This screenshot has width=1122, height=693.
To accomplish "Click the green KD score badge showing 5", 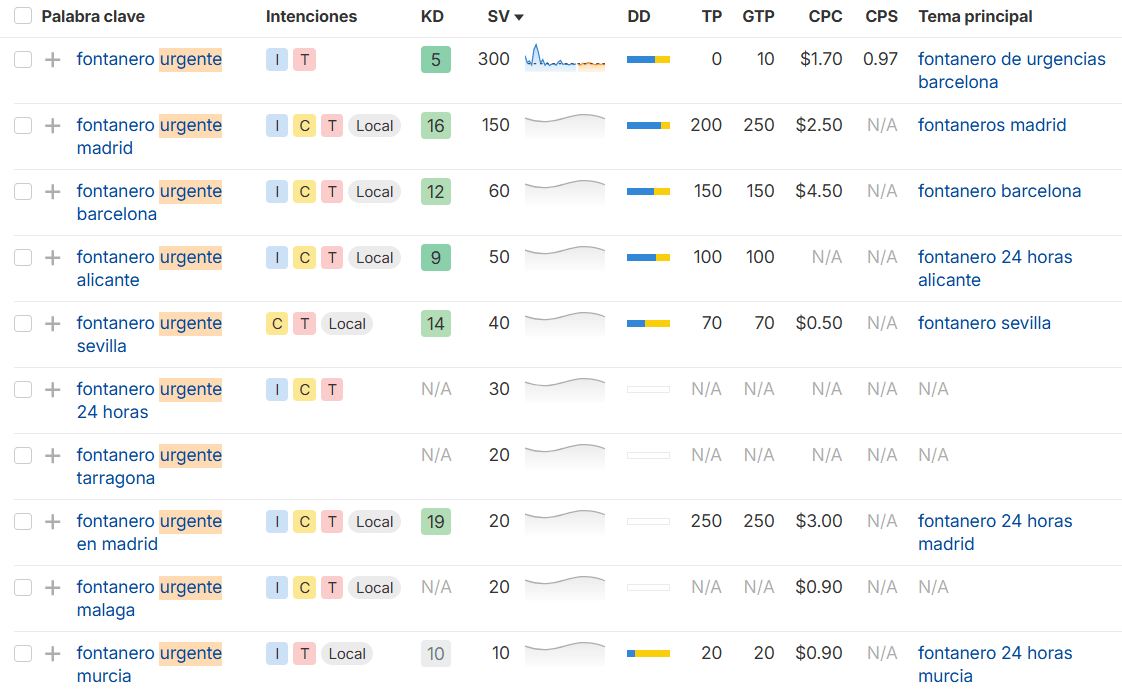I will (x=435, y=60).
